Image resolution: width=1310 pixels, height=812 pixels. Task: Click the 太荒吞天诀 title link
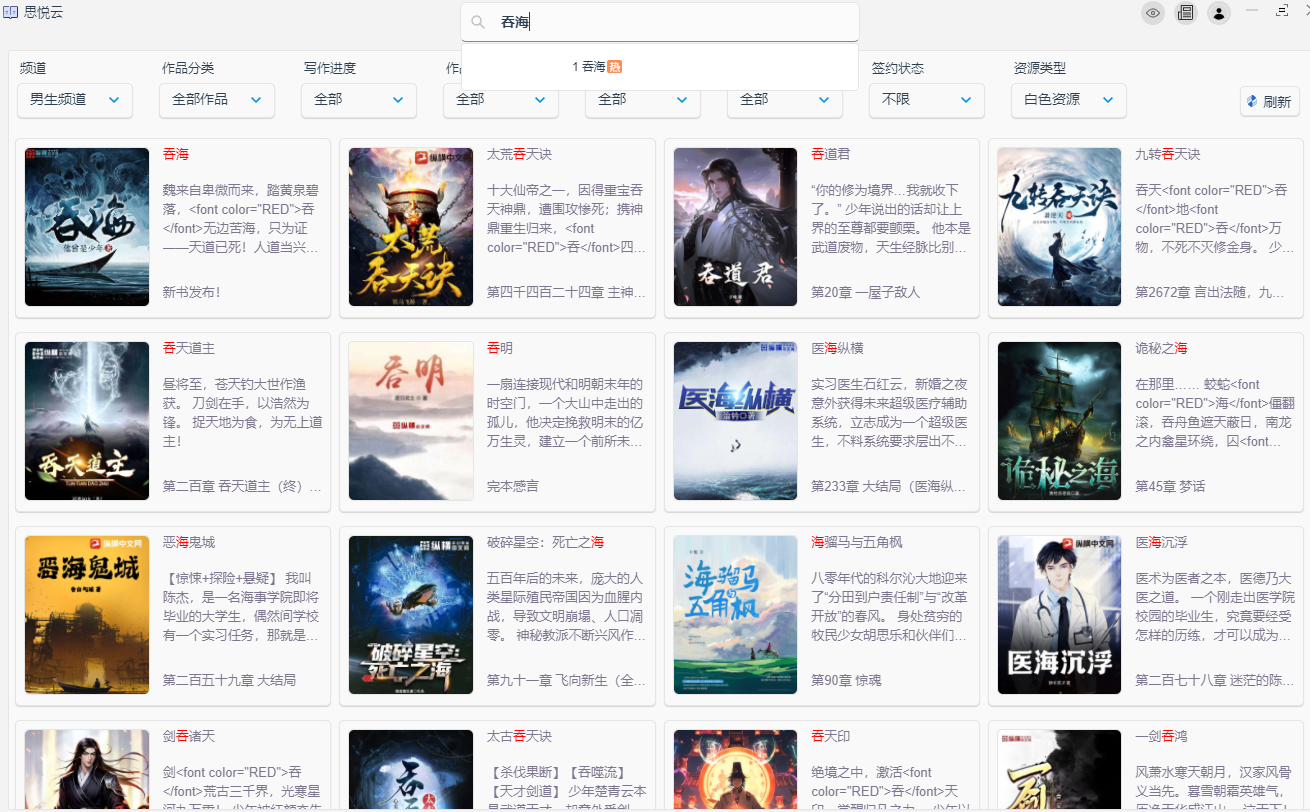pyautogui.click(x=519, y=154)
